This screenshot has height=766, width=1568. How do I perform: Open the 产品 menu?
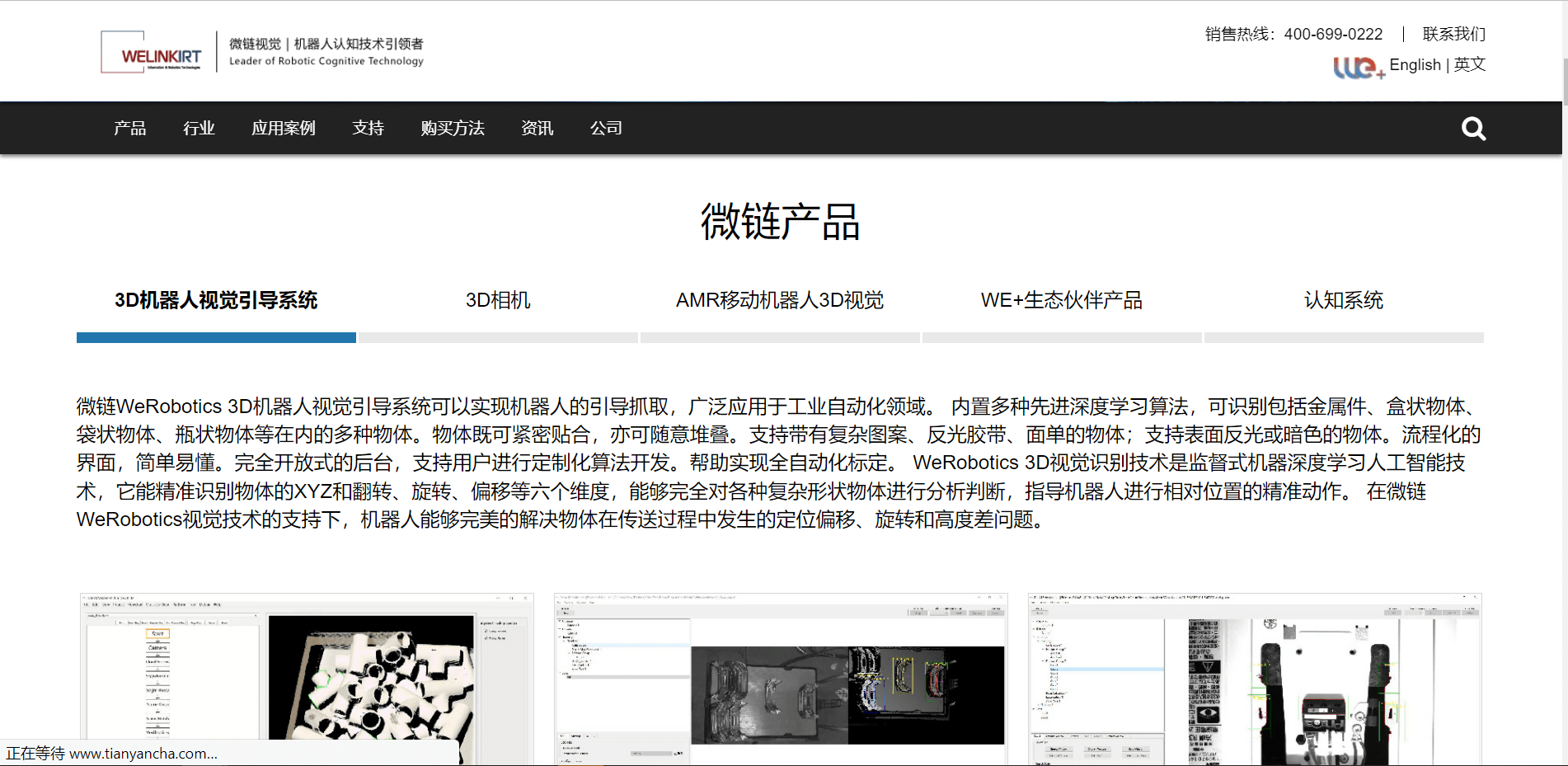tap(129, 128)
